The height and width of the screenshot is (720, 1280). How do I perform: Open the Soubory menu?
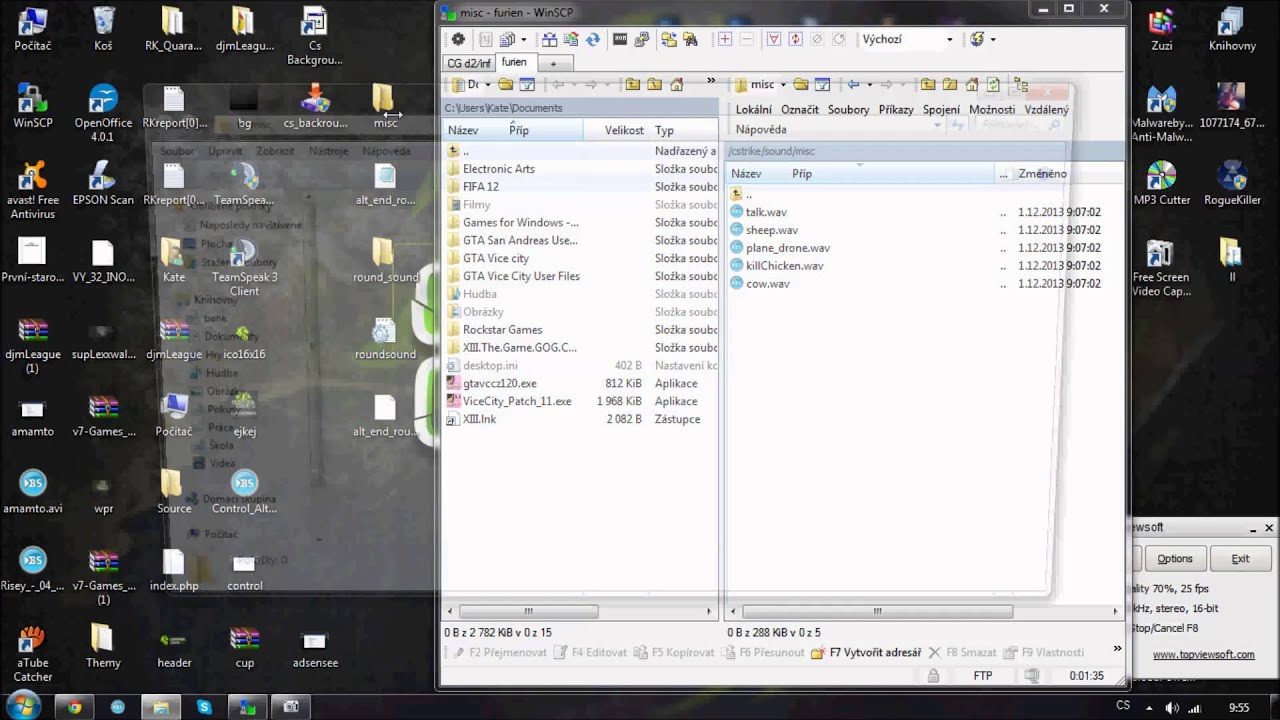848,110
